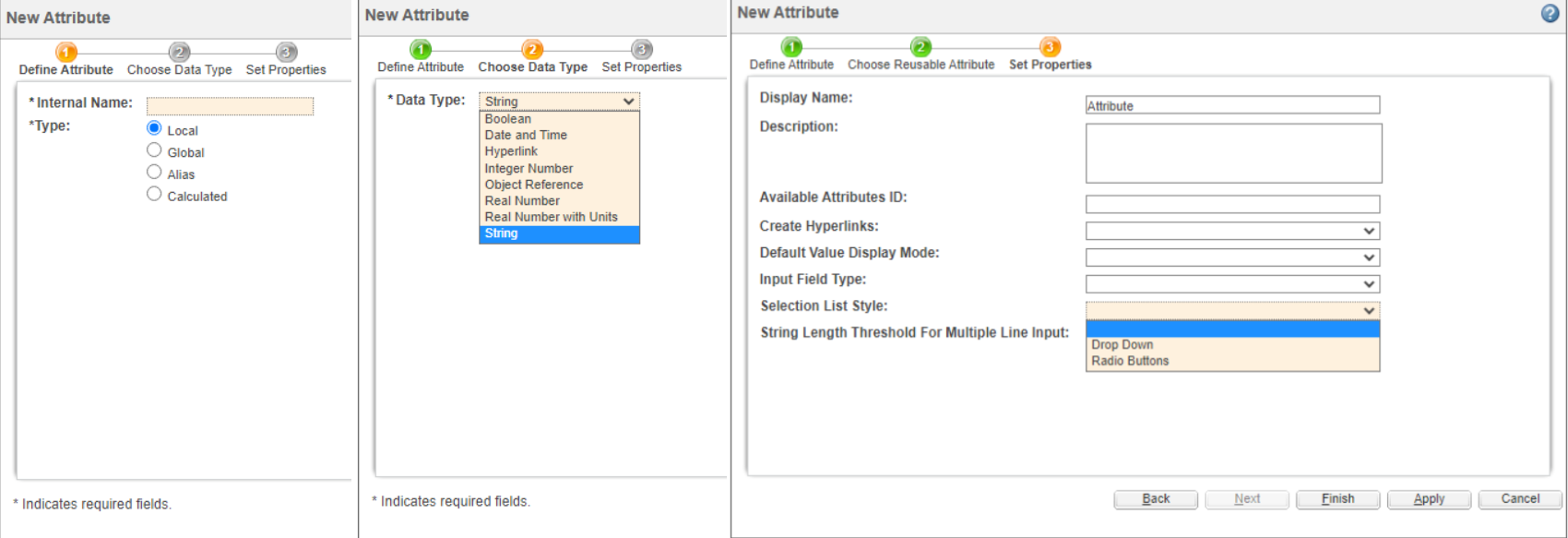The height and width of the screenshot is (538, 1568).
Task: Click the Available Attributes ID field
Action: pyautogui.click(x=1232, y=204)
